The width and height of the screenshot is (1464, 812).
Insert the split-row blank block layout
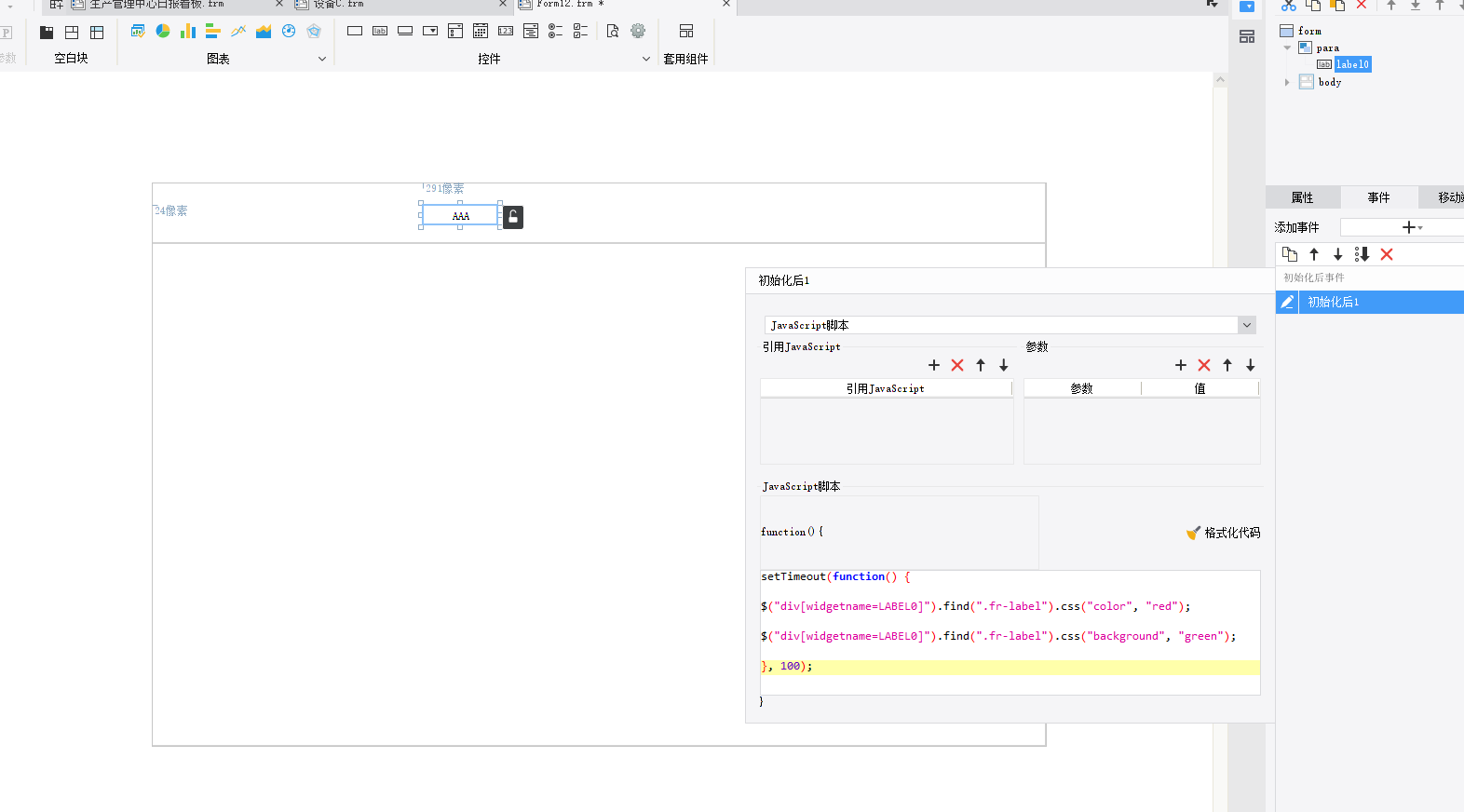72,32
